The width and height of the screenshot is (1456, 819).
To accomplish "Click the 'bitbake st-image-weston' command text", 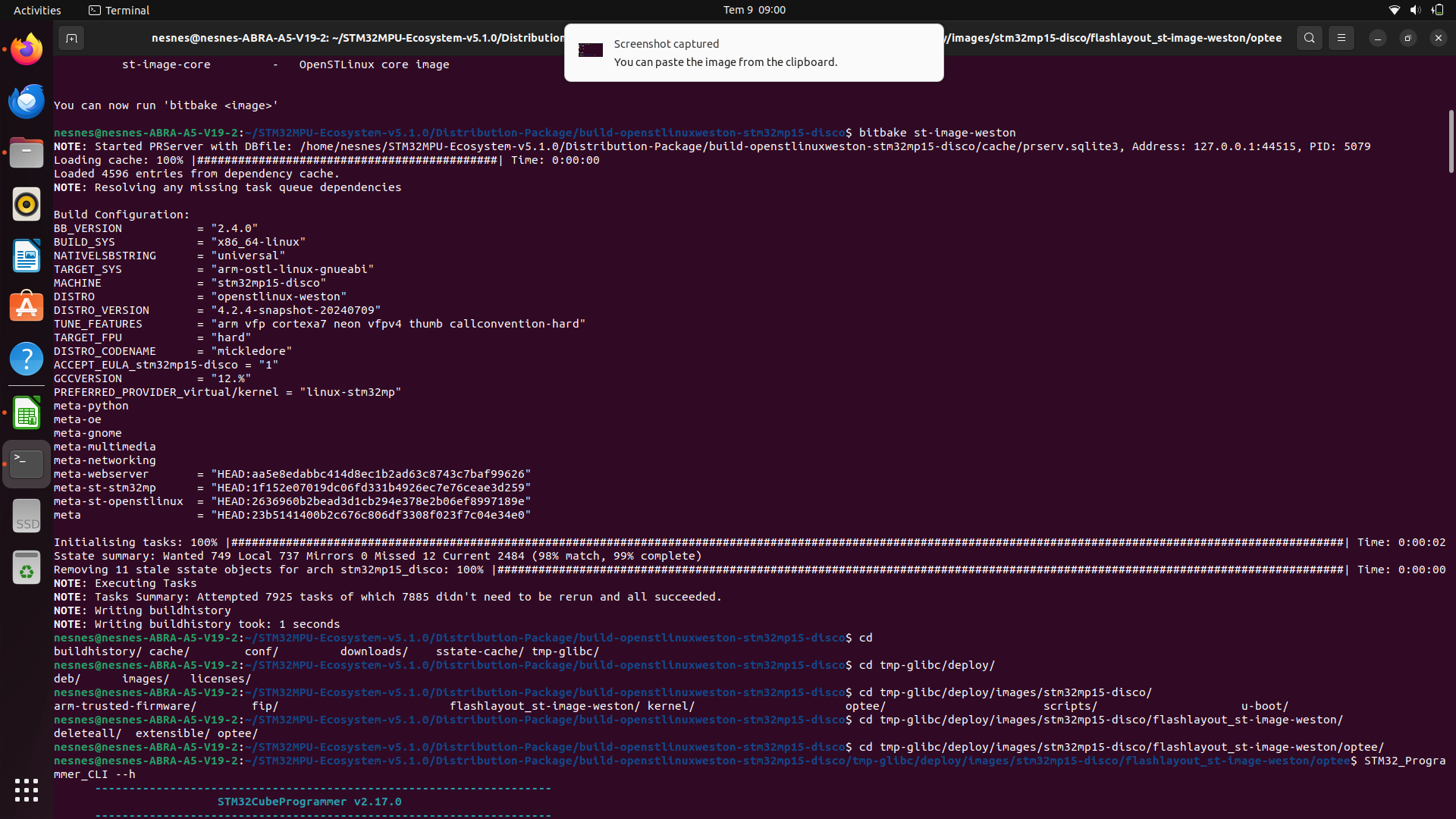I will [x=937, y=133].
